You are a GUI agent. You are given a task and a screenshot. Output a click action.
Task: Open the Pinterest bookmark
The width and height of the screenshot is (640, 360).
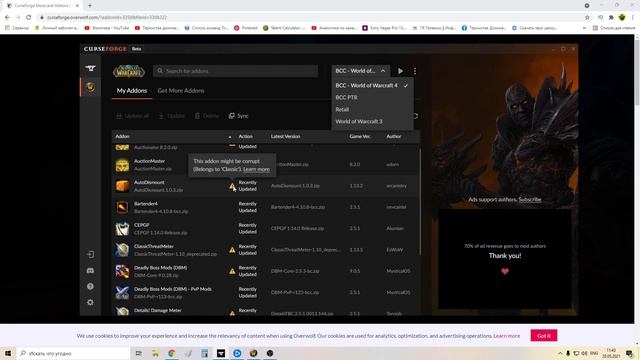tap(246, 28)
